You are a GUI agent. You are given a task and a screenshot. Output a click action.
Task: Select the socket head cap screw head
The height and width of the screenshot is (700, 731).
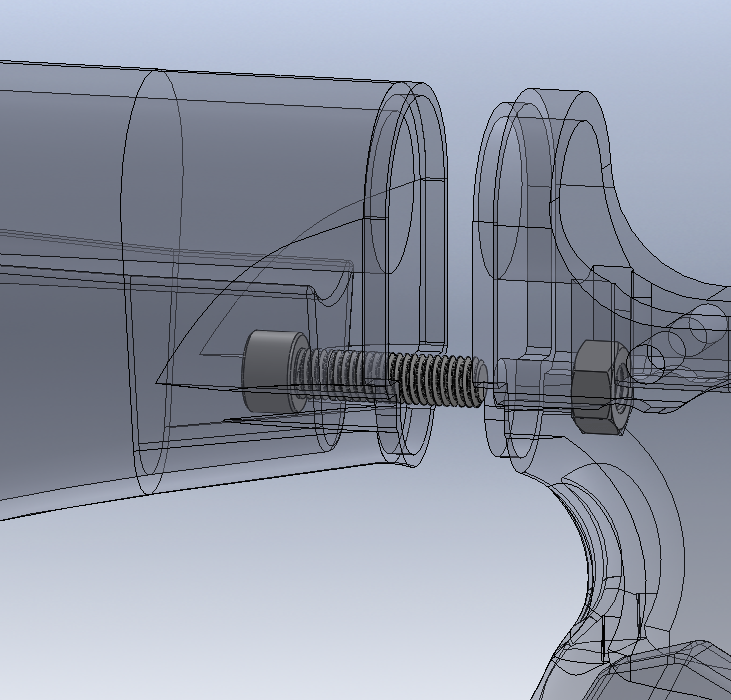[268, 371]
